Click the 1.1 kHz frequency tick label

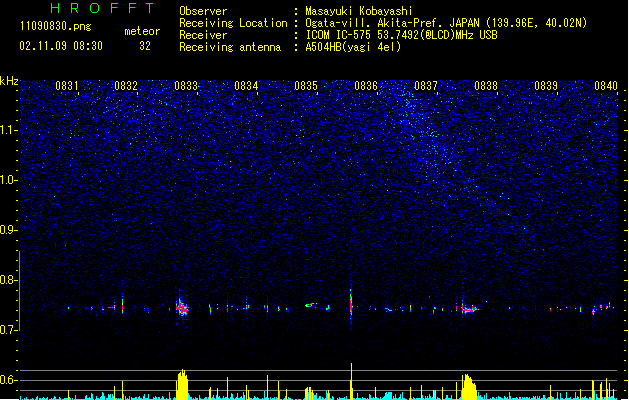[8, 130]
